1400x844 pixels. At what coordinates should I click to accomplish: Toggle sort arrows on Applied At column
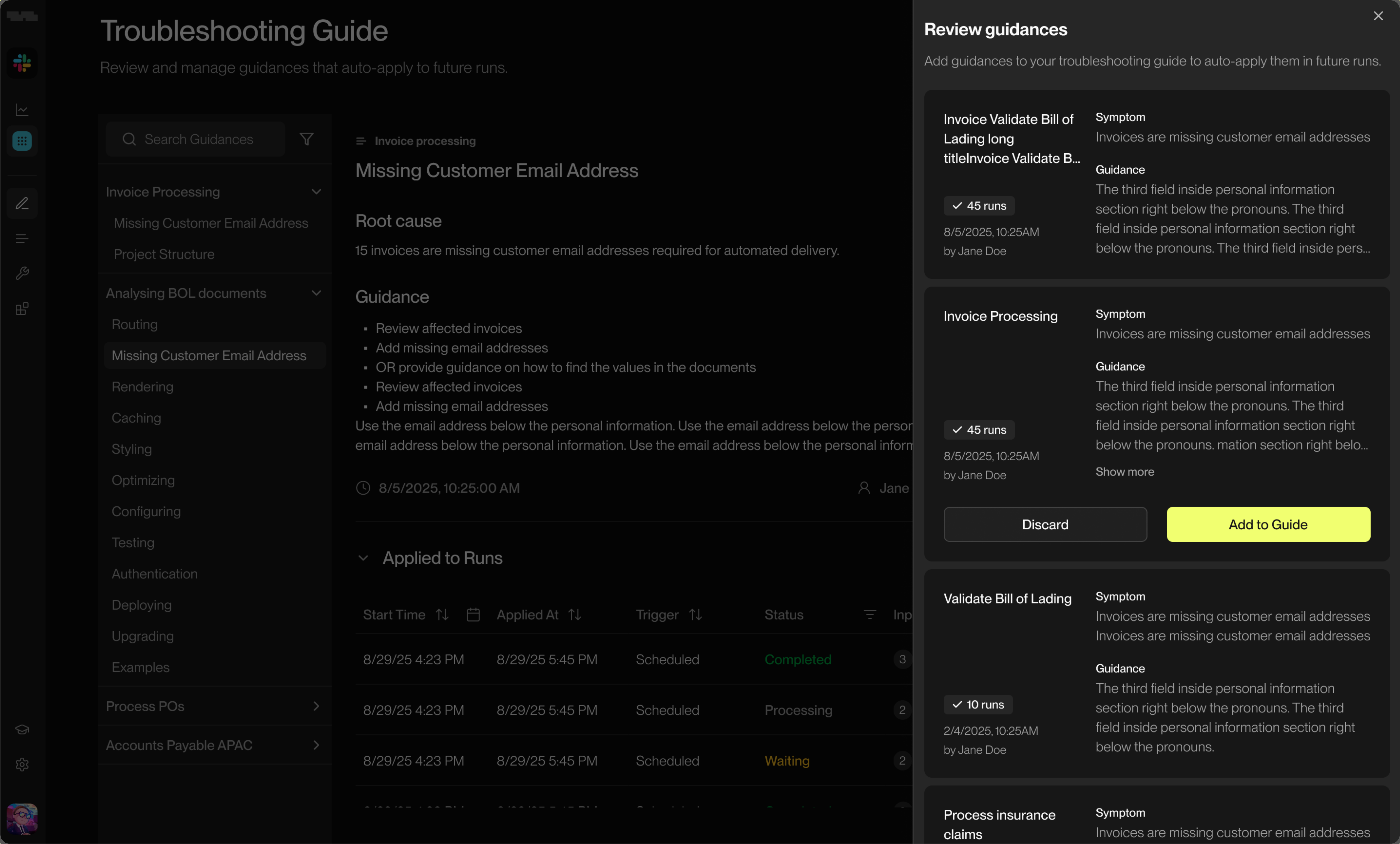[575, 615]
